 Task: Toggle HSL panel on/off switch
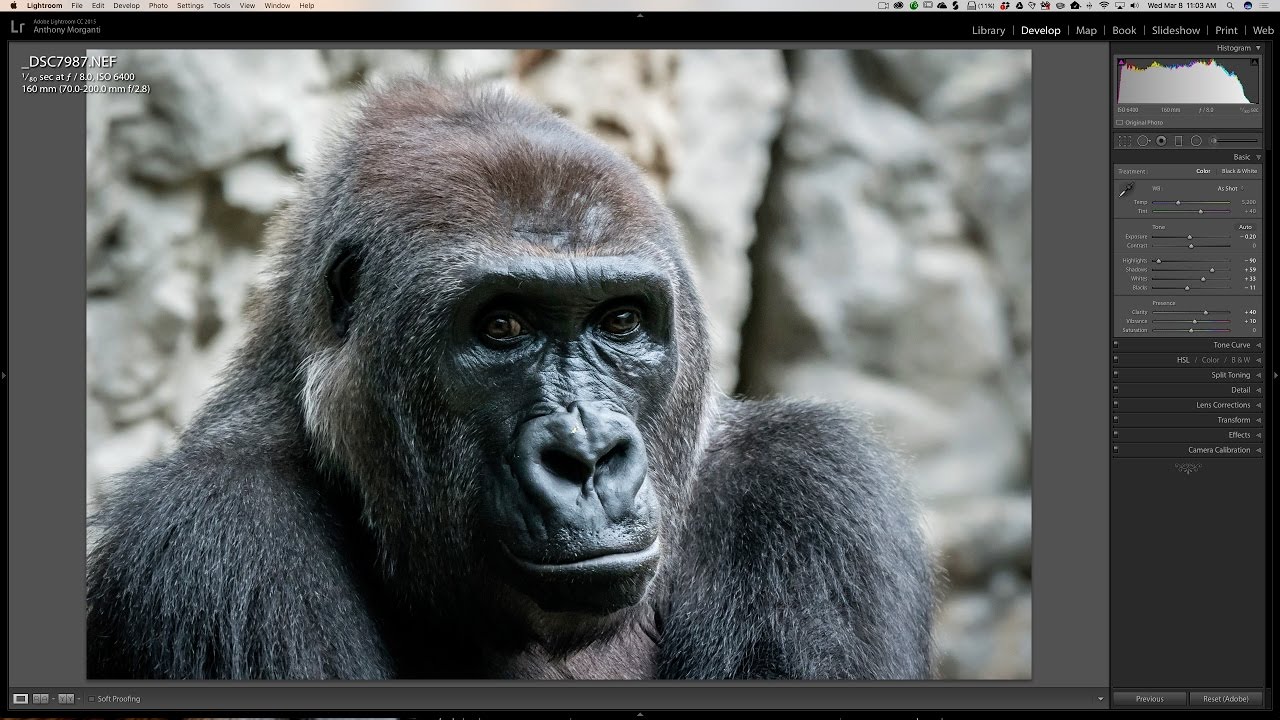pyautogui.click(x=1116, y=360)
